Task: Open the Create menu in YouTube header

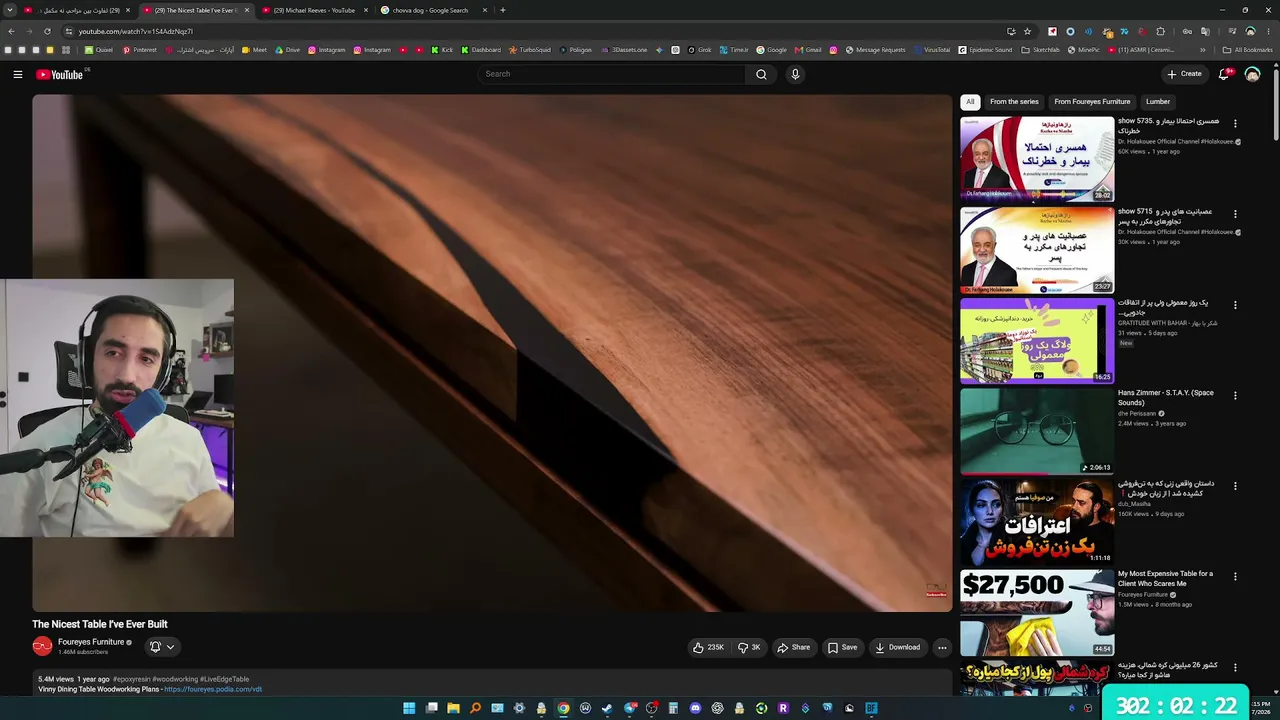Action: (x=1184, y=74)
